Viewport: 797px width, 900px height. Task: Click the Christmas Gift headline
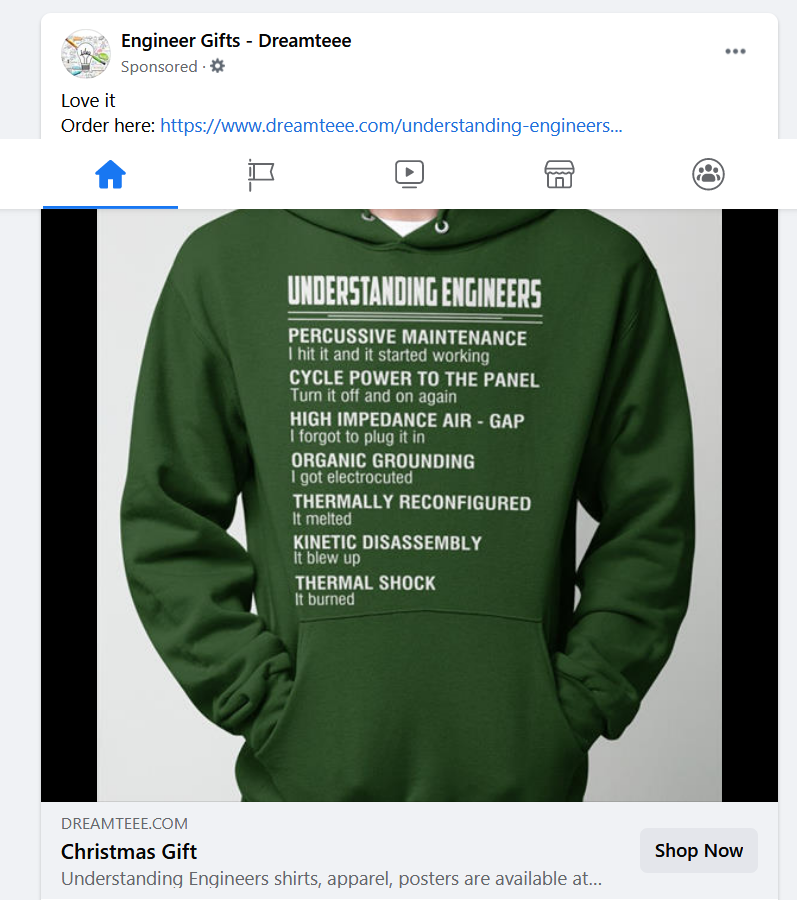(129, 852)
